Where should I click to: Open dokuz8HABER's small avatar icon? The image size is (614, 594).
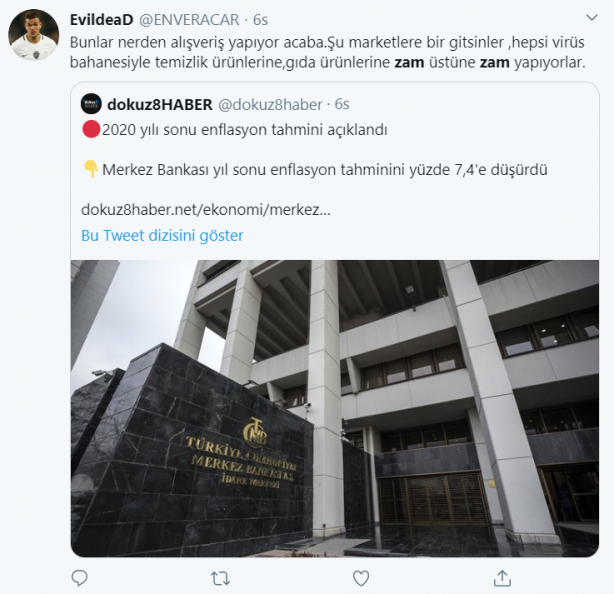pyautogui.click(x=91, y=104)
